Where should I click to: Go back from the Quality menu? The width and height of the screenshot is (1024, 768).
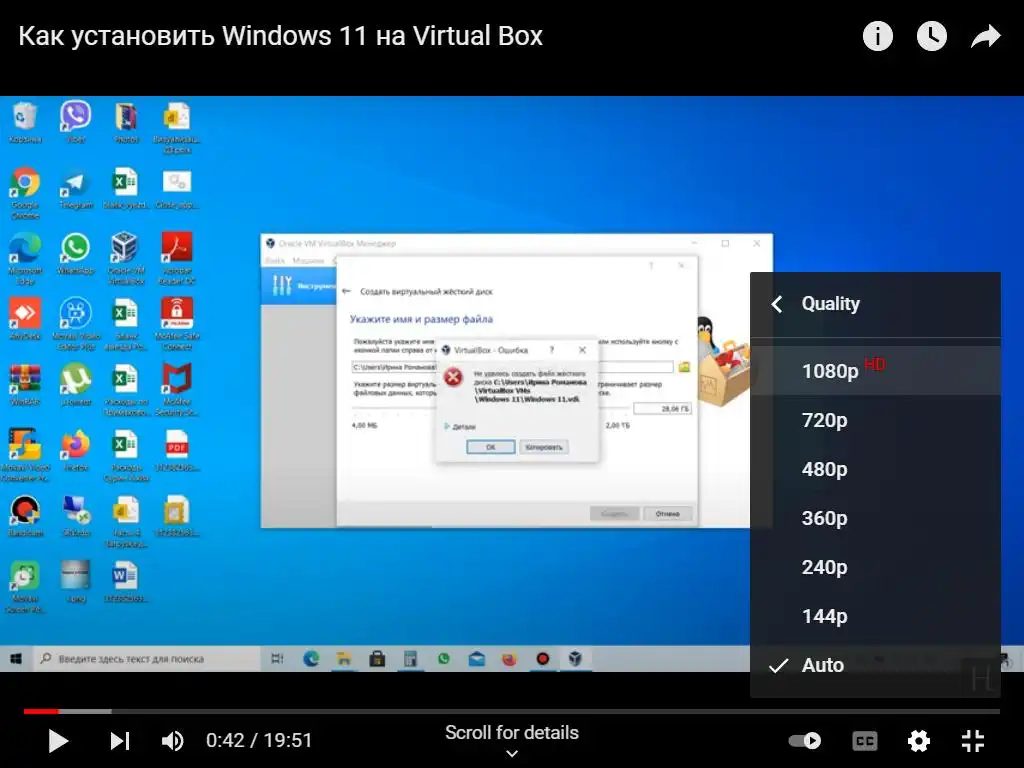[776, 304]
